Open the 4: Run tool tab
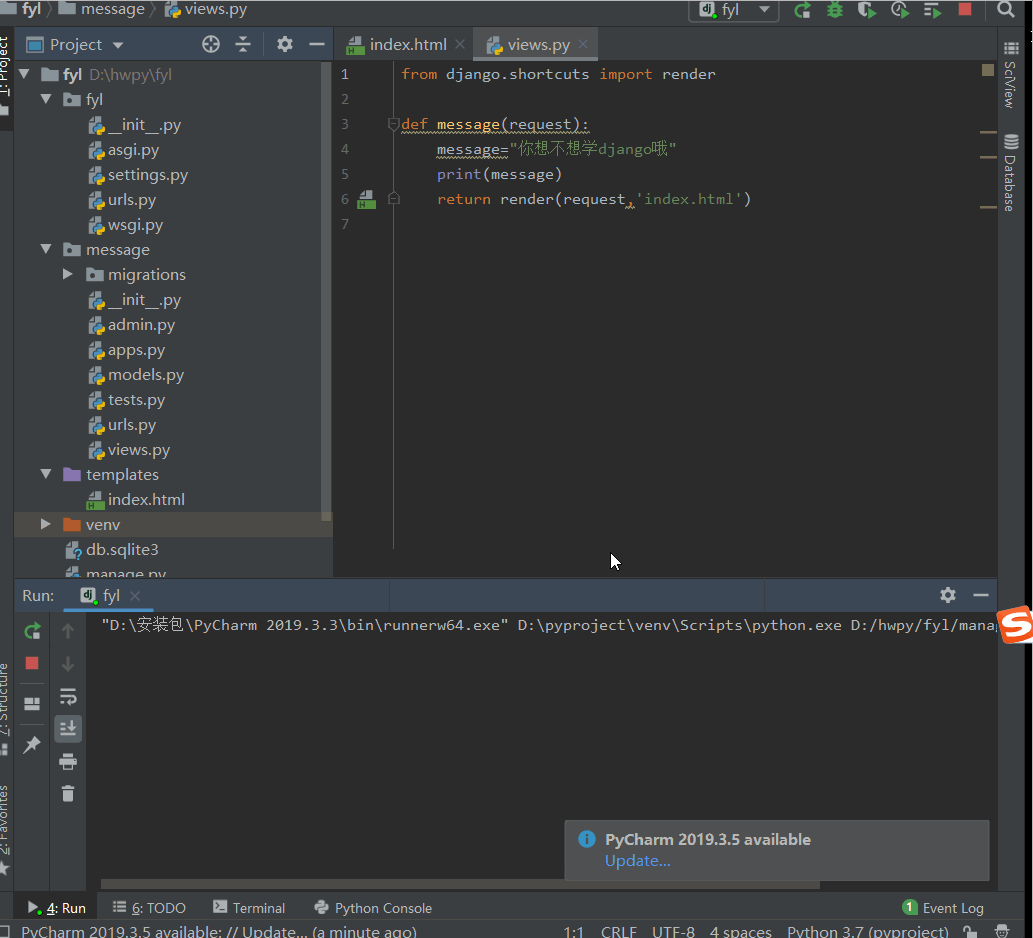 (57, 908)
